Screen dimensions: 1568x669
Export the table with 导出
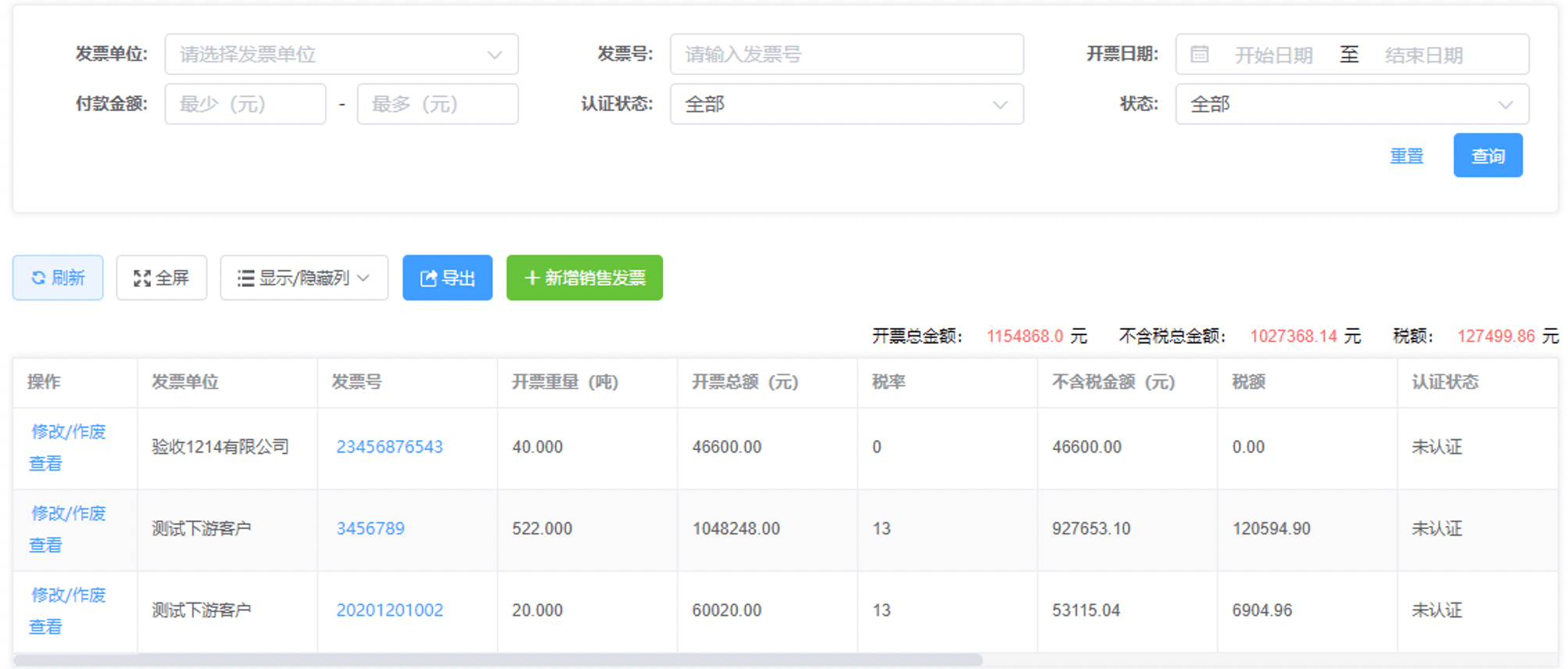[x=447, y=277]
